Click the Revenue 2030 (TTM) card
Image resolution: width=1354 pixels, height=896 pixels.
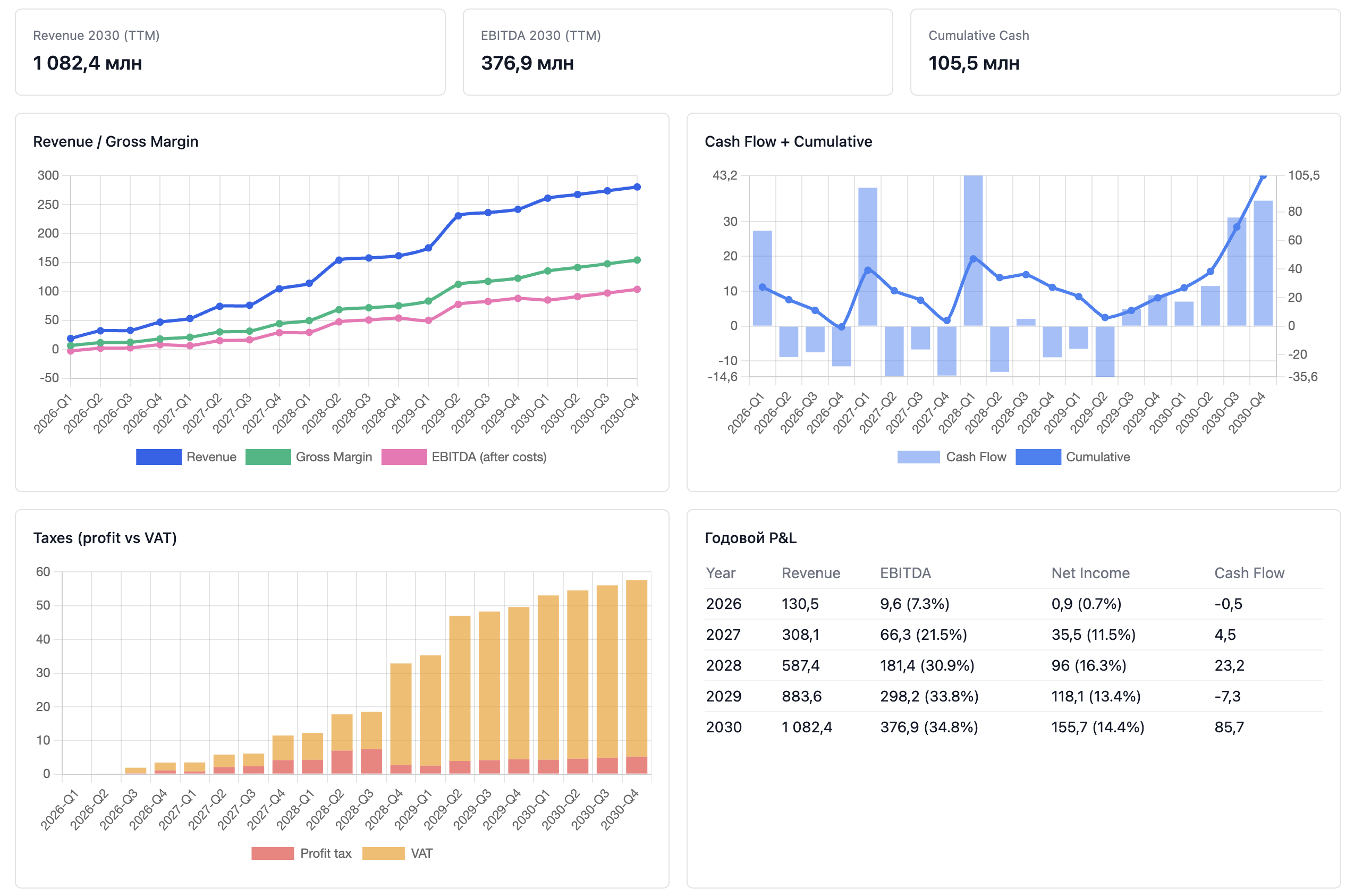pos(230,52)
